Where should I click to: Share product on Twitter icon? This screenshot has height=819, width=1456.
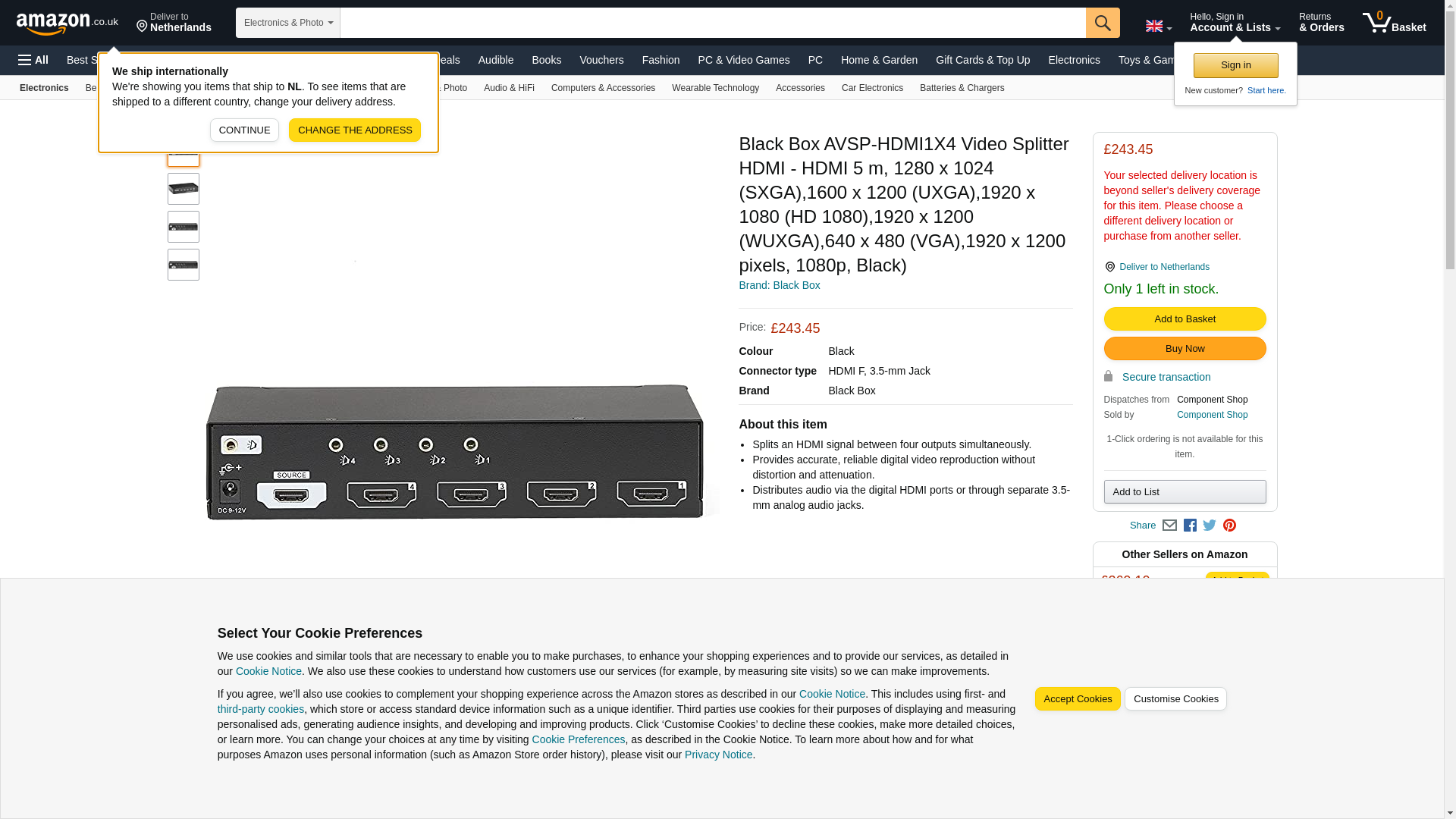[x=1210, y=526]
